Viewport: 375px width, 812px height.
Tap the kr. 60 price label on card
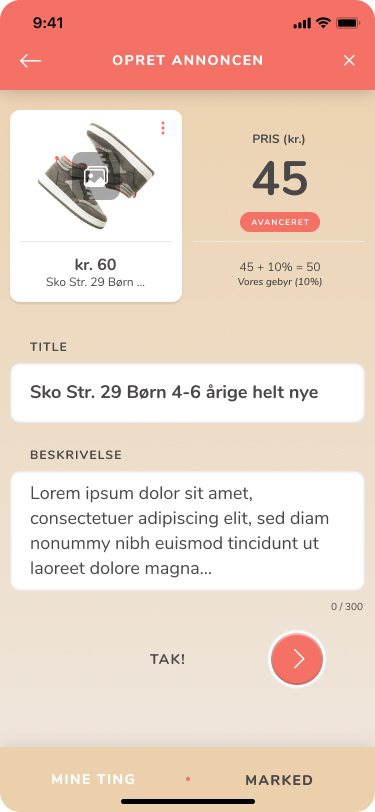pos(96,265)
